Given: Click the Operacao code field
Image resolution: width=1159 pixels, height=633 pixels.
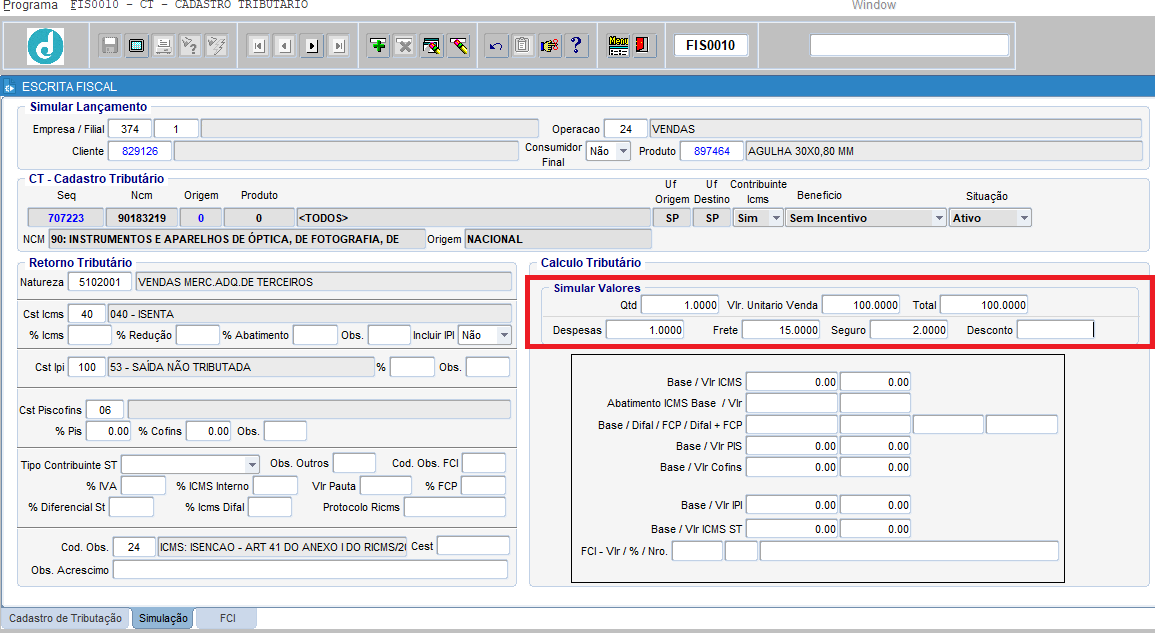Looking at the screenshot, I should pos(626,129).
